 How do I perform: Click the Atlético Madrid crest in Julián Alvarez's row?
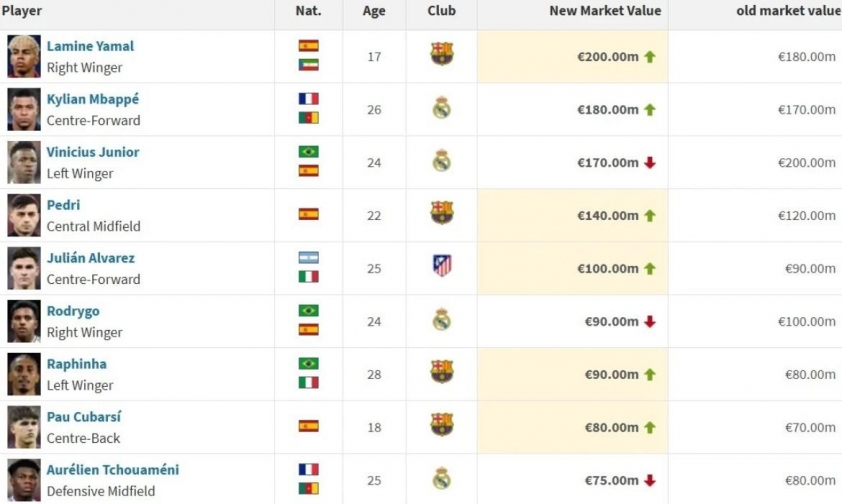tap(442, 265)
